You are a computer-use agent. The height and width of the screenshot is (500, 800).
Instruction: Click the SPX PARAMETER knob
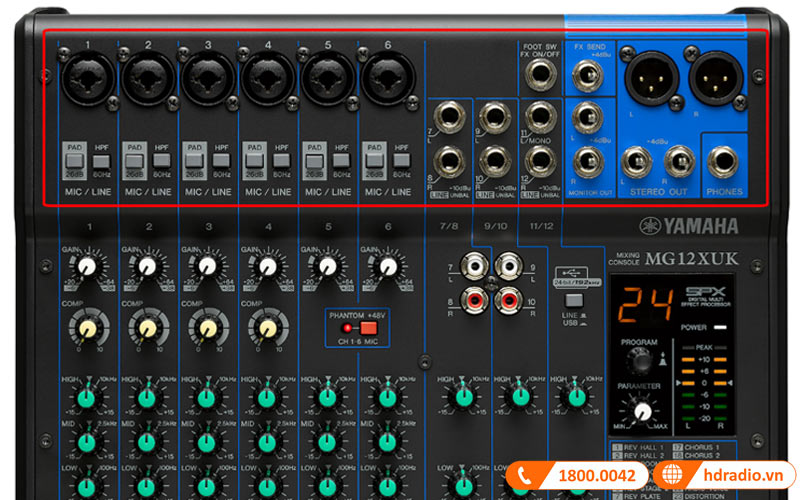[642, 411]
